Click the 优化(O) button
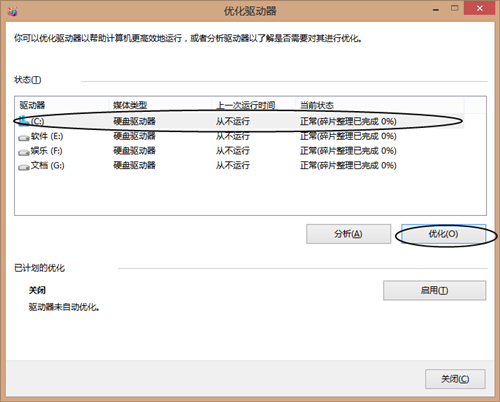The image size is (500, 402). point(443,234)
